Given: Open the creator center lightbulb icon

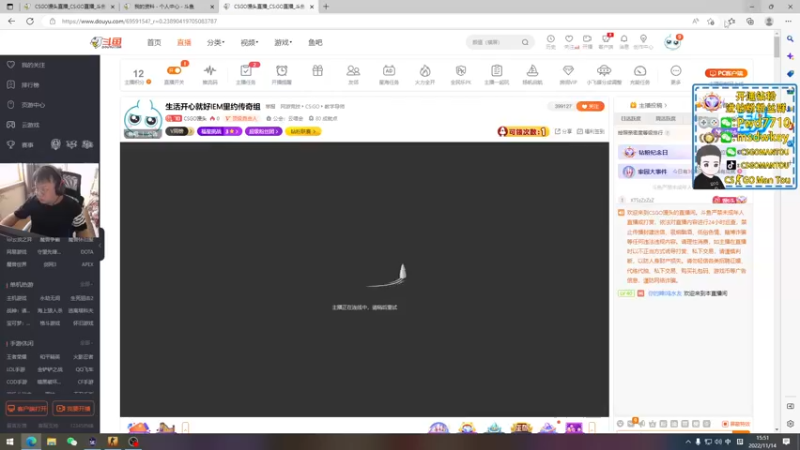Looking at the screenshot, I should click(643, 41).
